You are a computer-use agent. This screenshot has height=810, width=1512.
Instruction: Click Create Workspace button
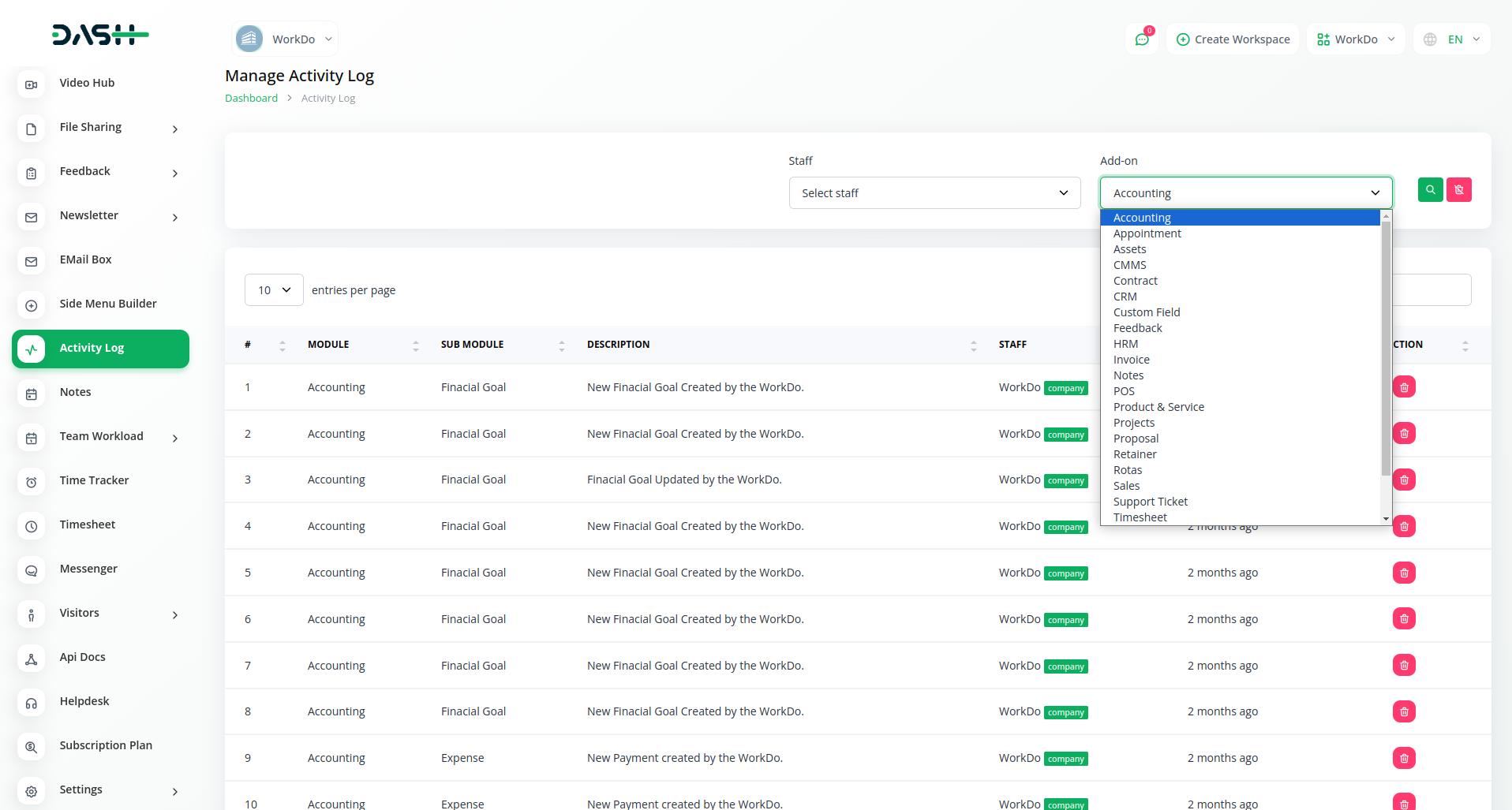coord(1233,39)
